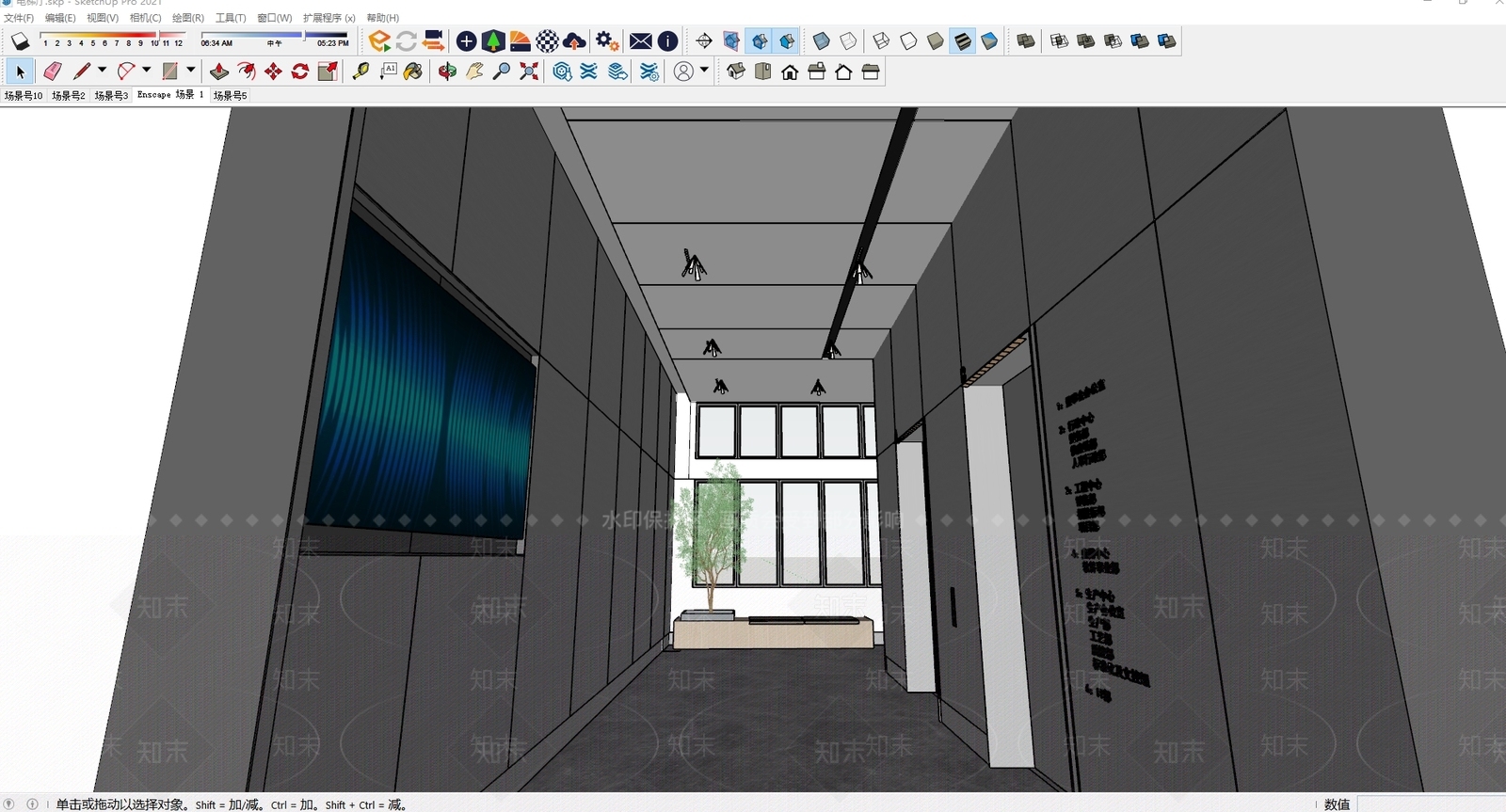Image resolution: width=1506 pixels, height=812 pixels.
Task: Open the Enscape feedback envelope icon
Action: [640, 40]
